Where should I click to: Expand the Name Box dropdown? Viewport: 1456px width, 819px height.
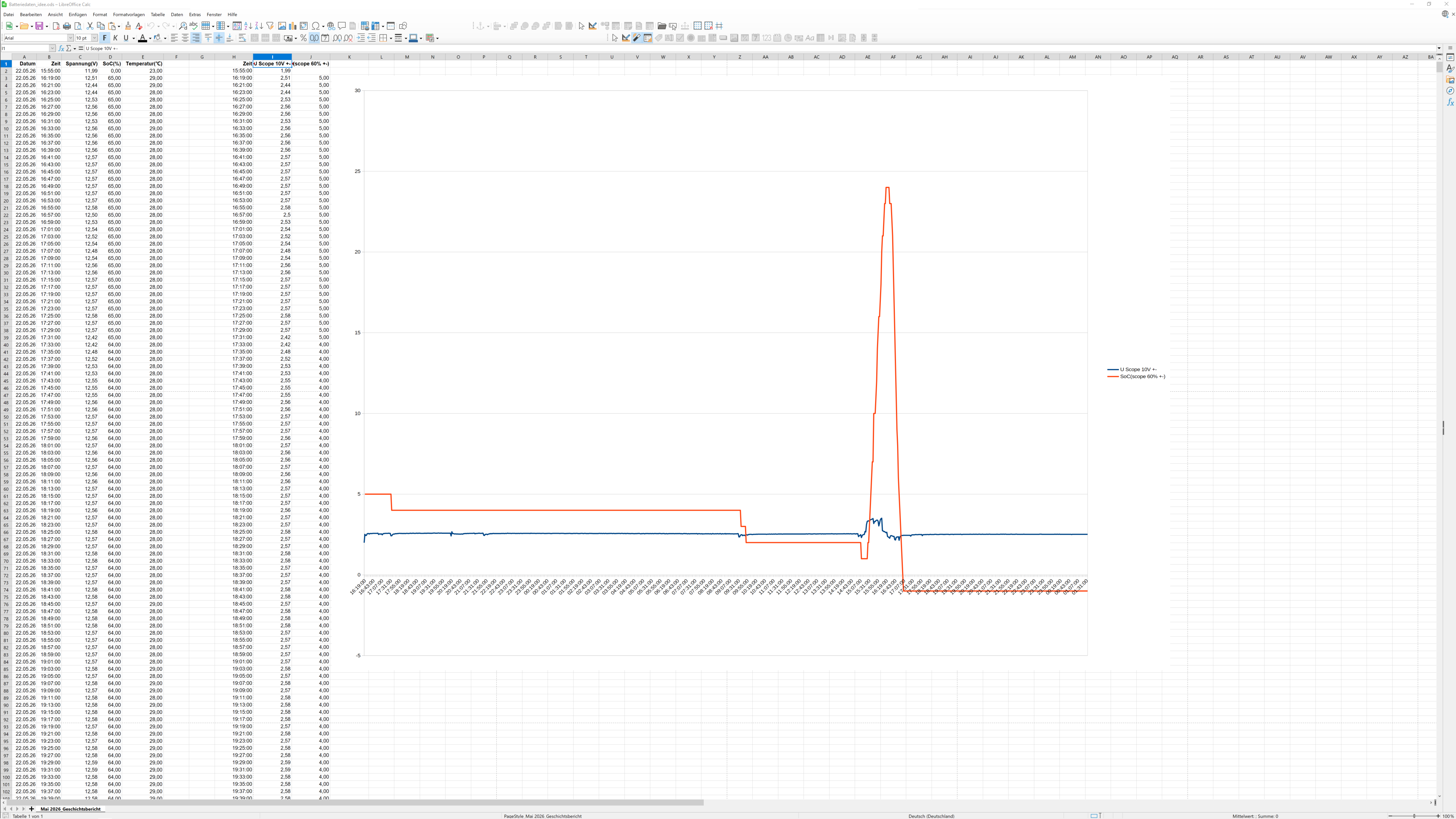(x=53, y=49)
